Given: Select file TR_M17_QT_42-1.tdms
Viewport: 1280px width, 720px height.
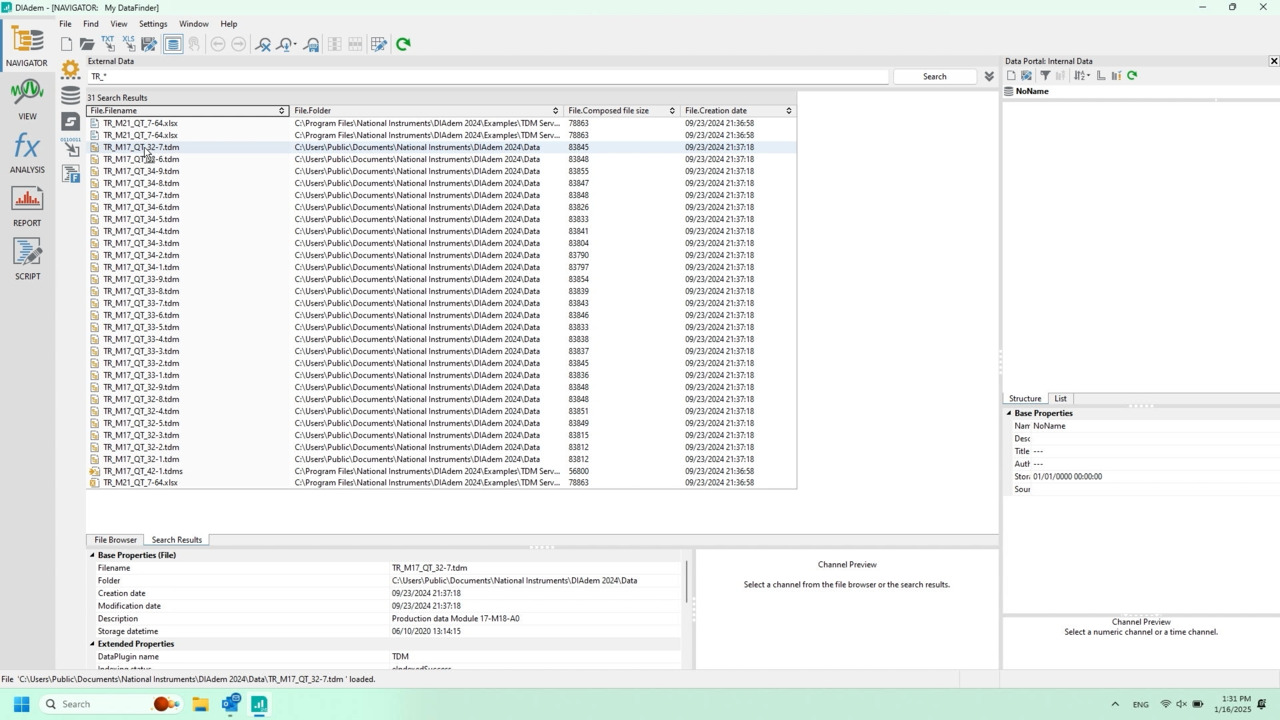Looking at the screenshot, I should point(143,471).
